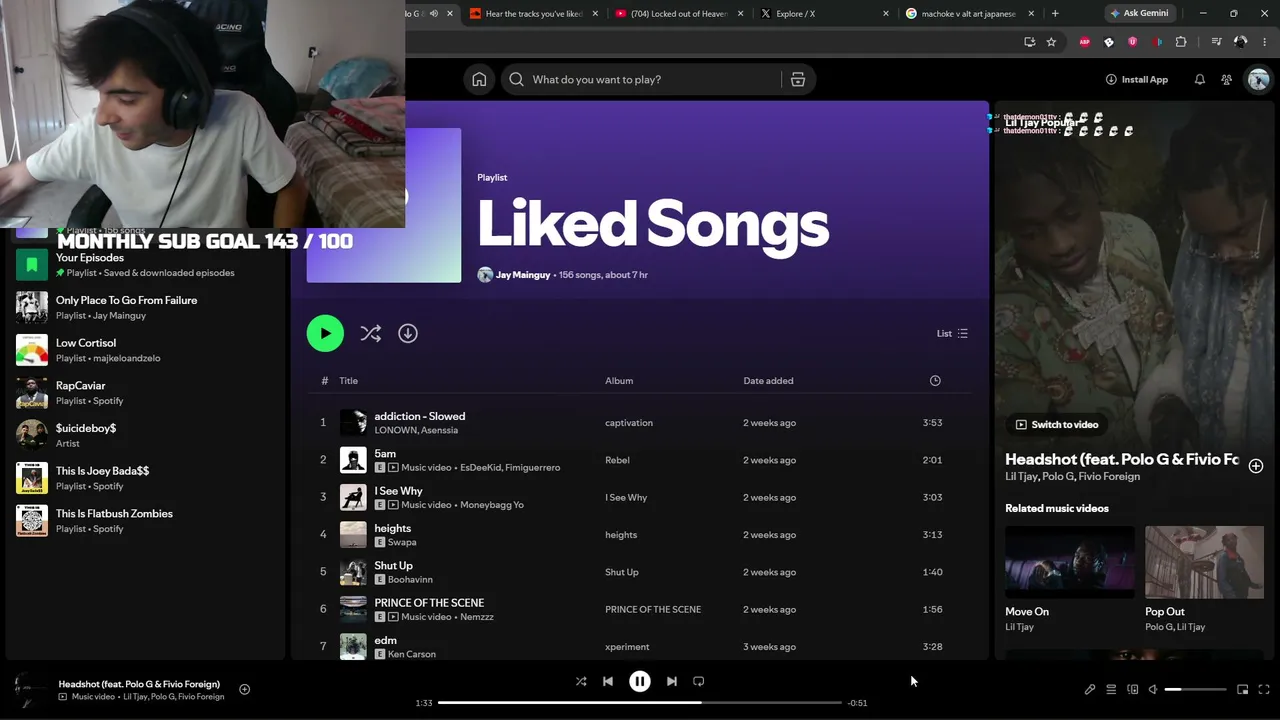Add Headshot to Liked Songs in player bar
Screen dimensions: 1280x720
tap(244, 689)
